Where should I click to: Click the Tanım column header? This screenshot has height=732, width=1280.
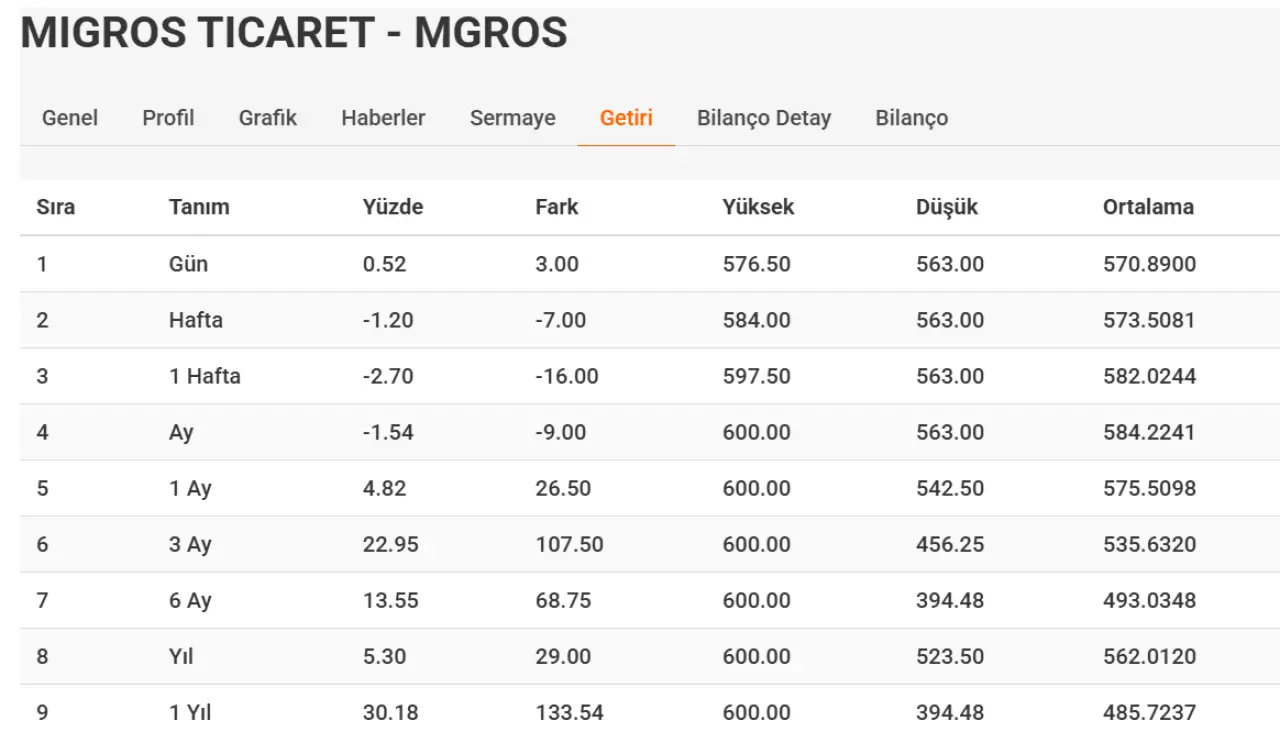point(199,207)
